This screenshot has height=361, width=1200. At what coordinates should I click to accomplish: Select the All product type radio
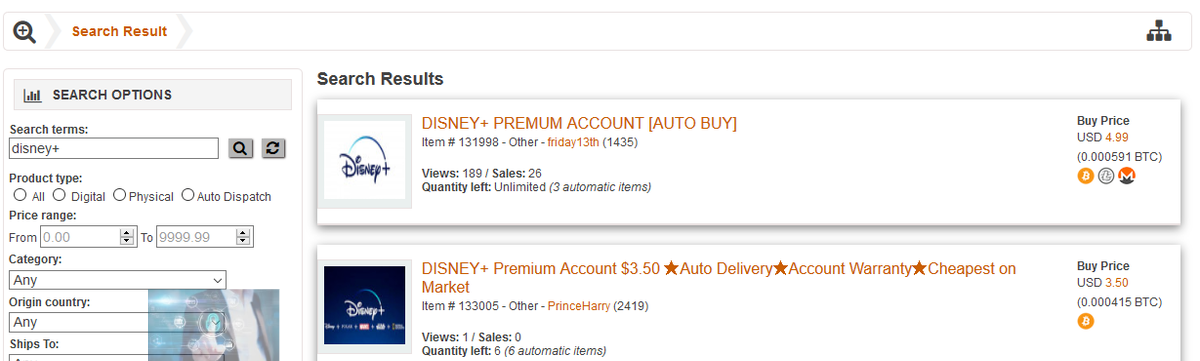[x=20, y=195]
